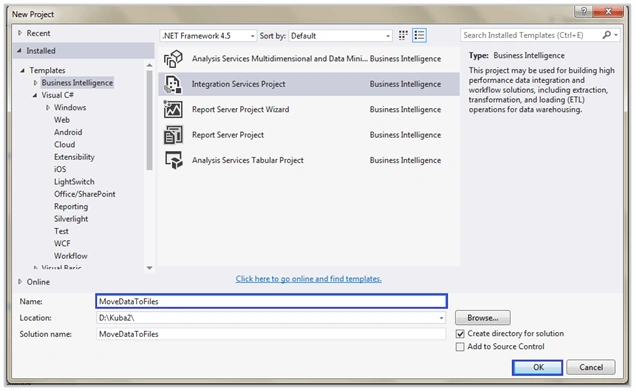
Task: Select Windows under Visual C#
Action: click(70, 107)
